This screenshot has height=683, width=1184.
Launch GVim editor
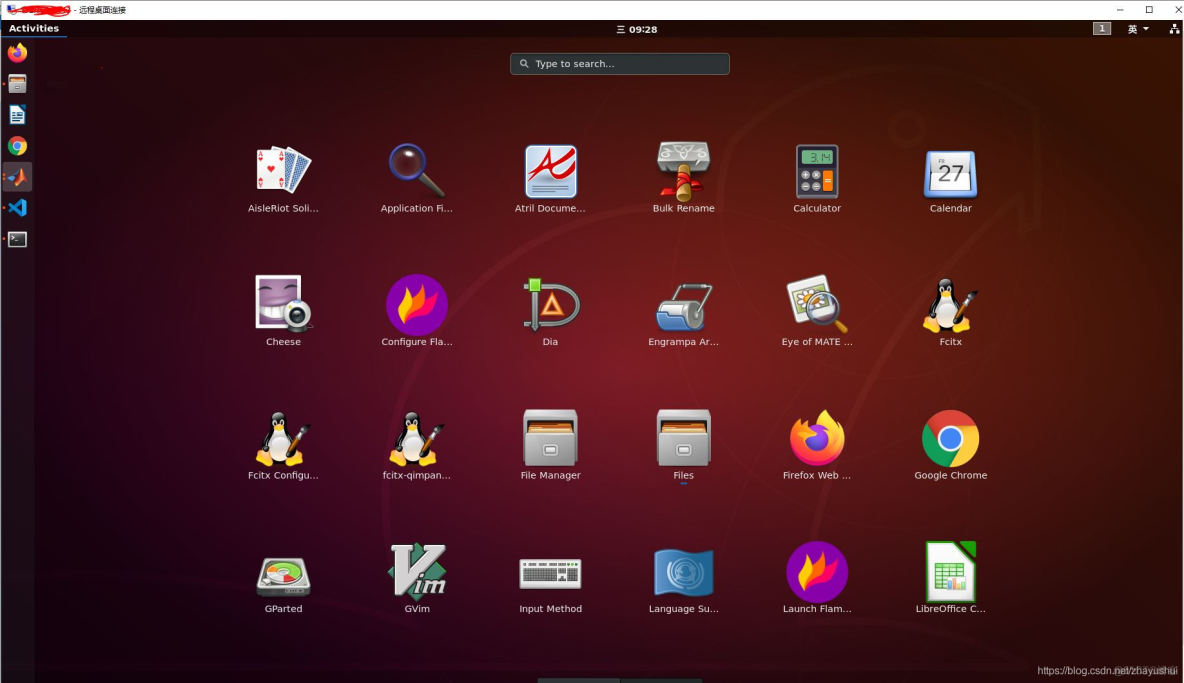(417, 578)
